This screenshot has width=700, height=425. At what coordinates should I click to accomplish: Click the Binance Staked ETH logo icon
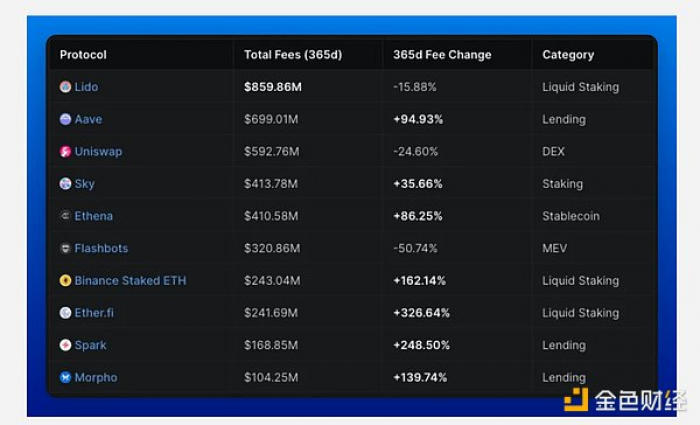click(65, 281)
